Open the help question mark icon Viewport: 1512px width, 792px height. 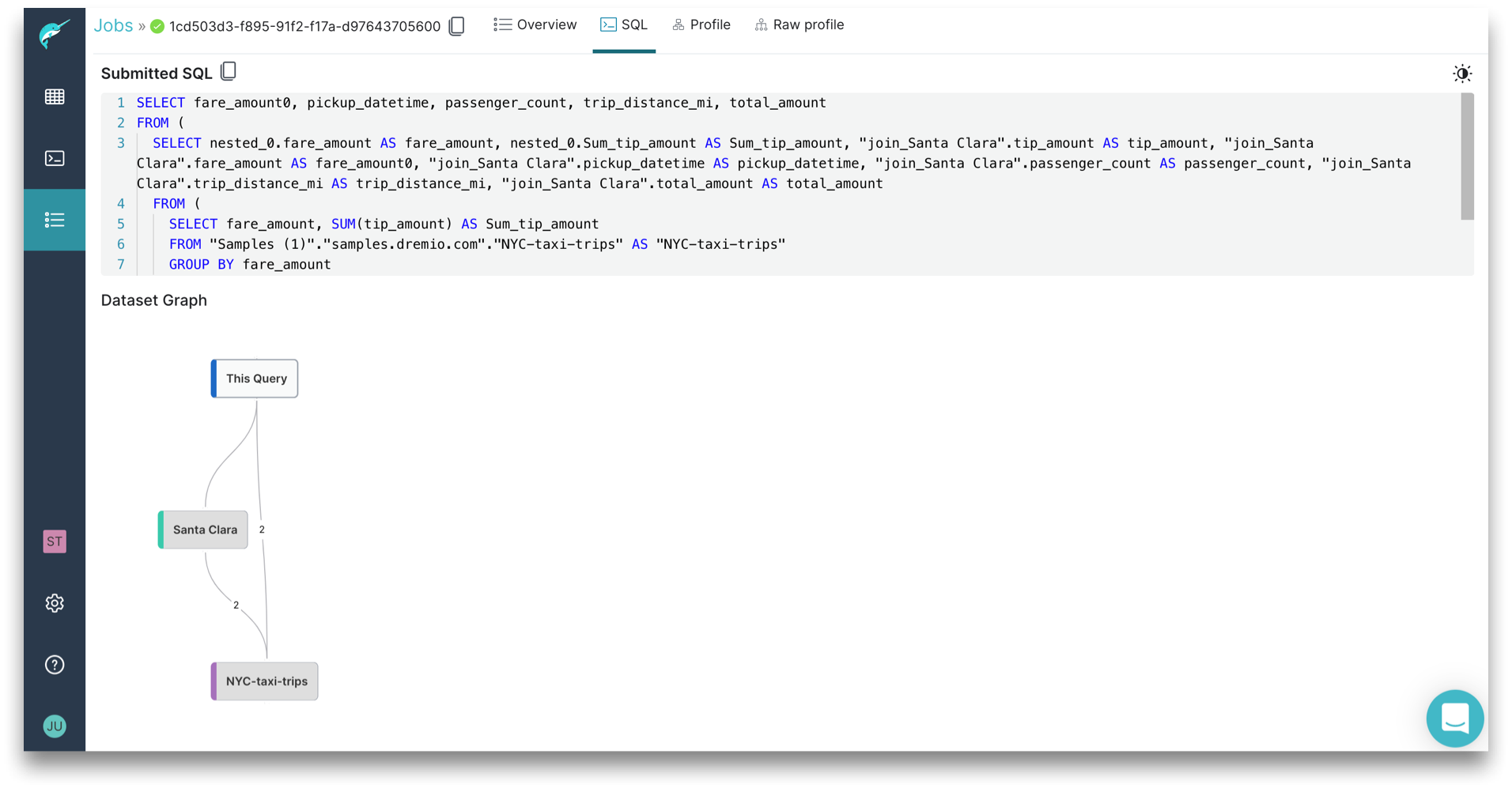click(54, 664)
